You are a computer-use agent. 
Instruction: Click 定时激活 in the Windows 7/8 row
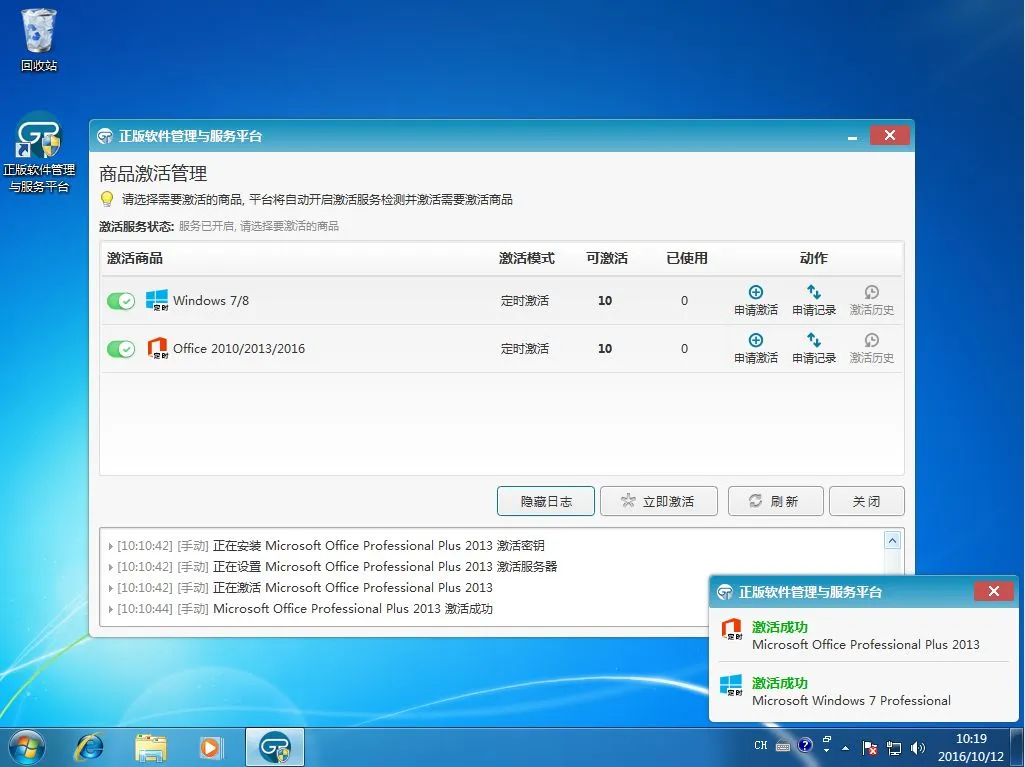pos(525,301)
